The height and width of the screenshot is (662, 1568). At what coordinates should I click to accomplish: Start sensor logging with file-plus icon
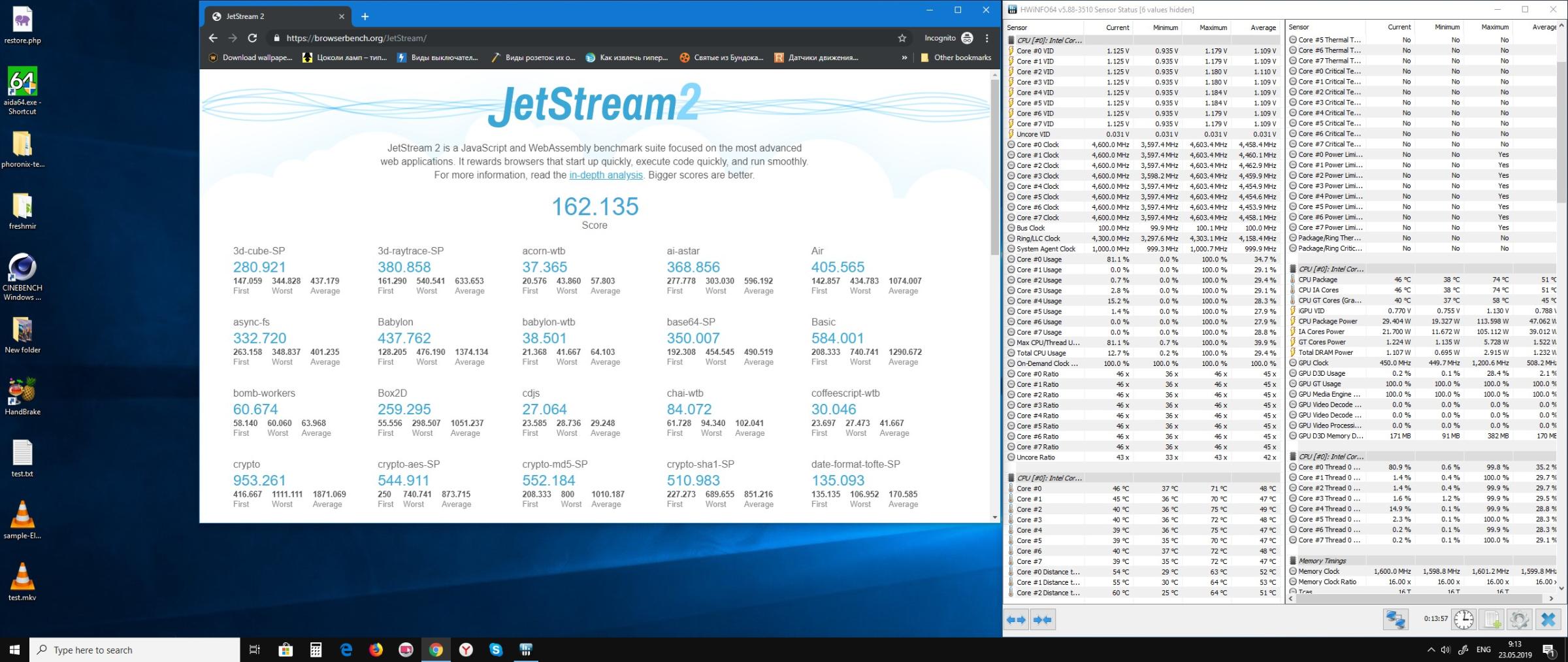[x=1492, y=620]
